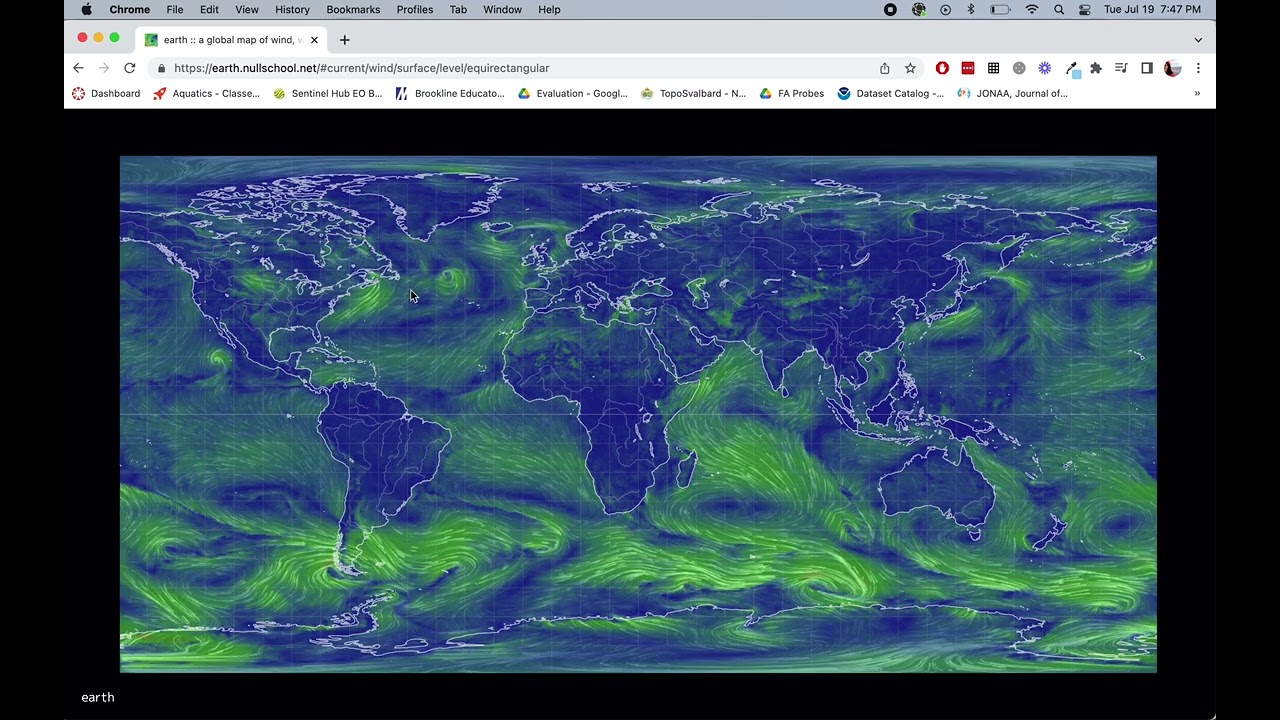Open the FA Probes bookmark
Image resolution: width=1280 pixels, height=720 pixels.
coord(791,93)
